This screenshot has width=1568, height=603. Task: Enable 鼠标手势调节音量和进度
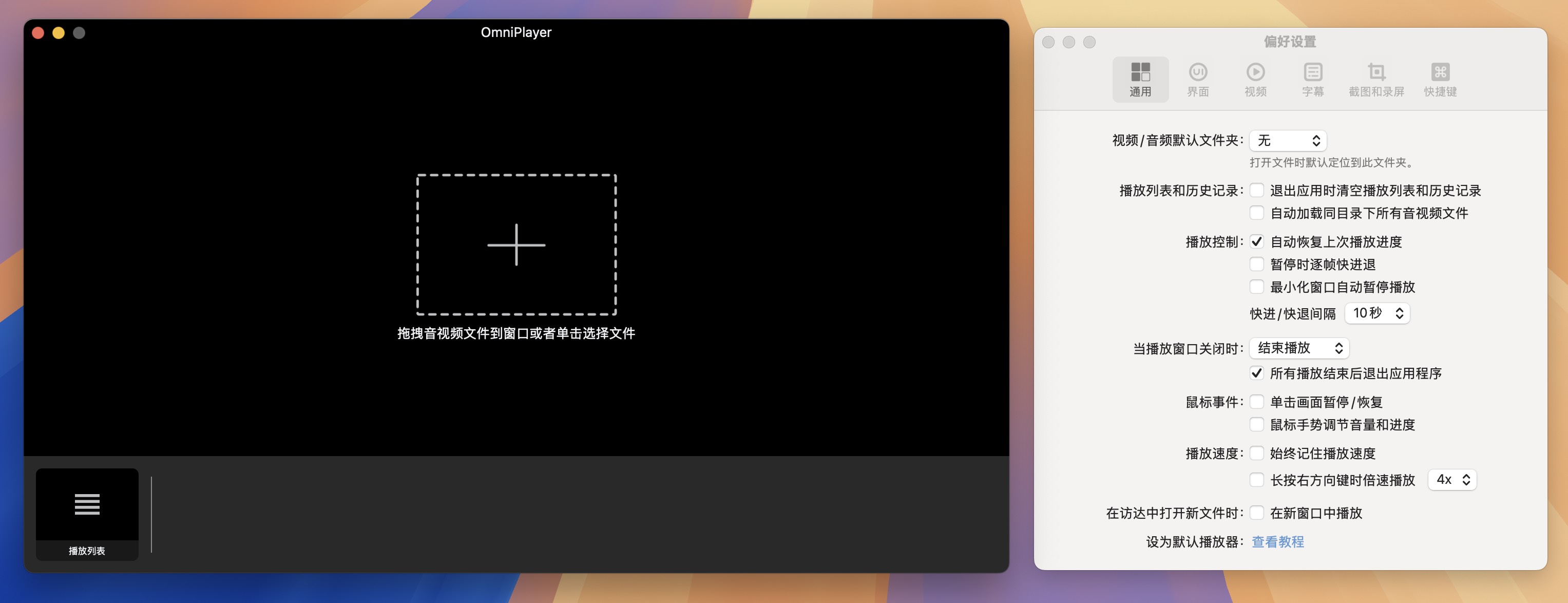(x=1257, y=425)
